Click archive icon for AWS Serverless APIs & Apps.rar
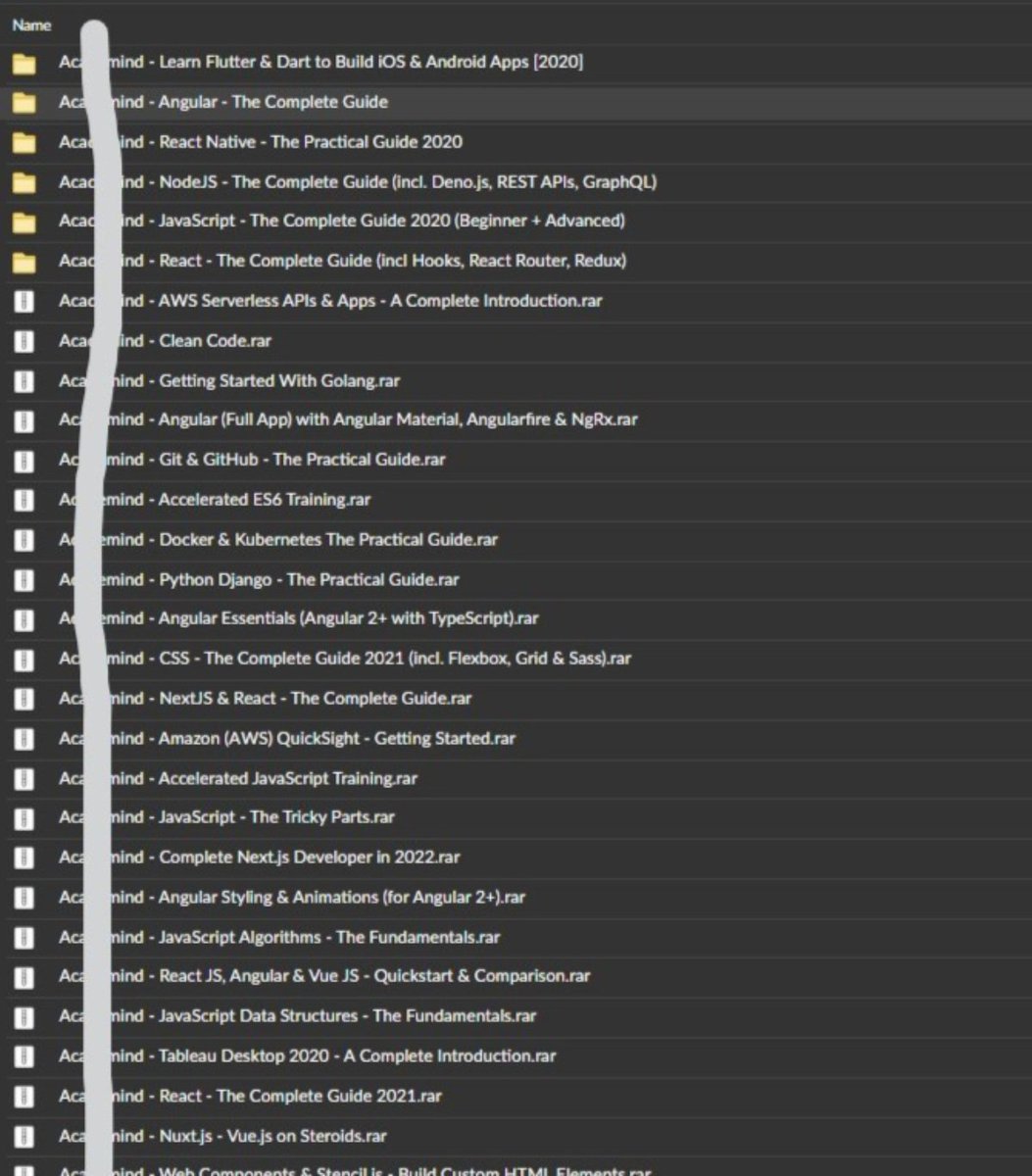 click(x=25, y=302)
